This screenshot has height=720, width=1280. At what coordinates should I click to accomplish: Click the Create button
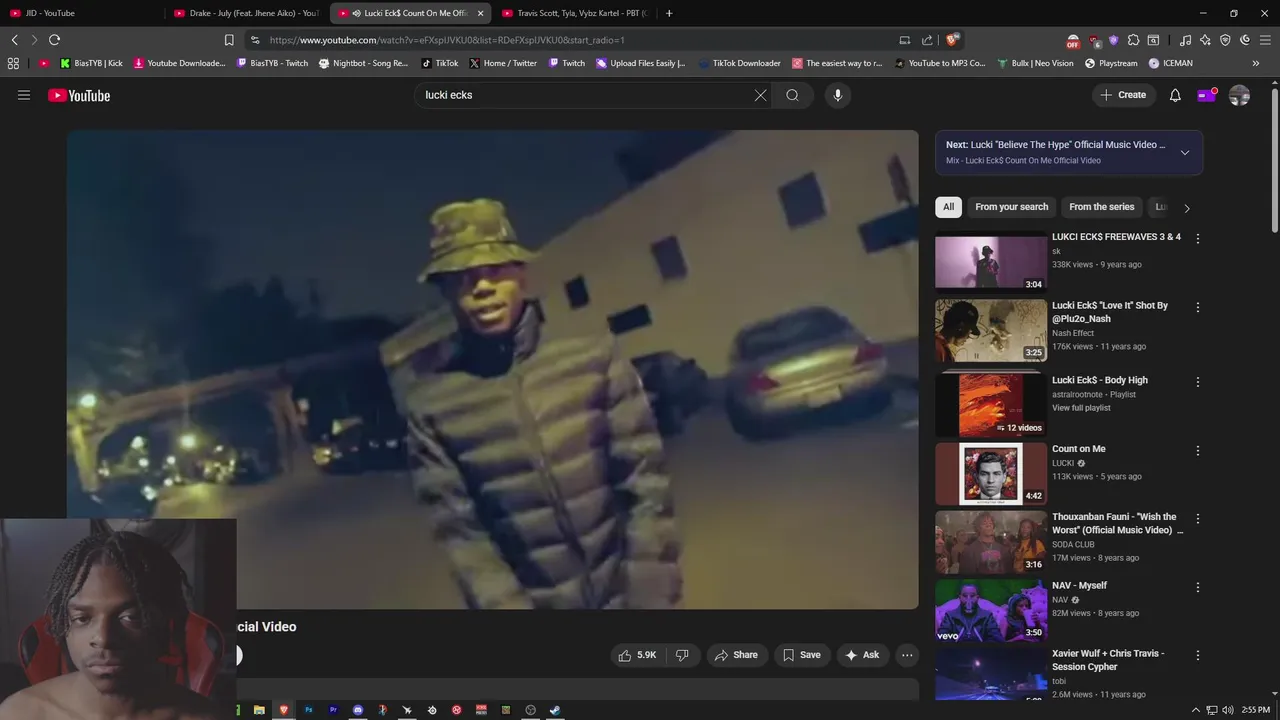click(1124, 95)
